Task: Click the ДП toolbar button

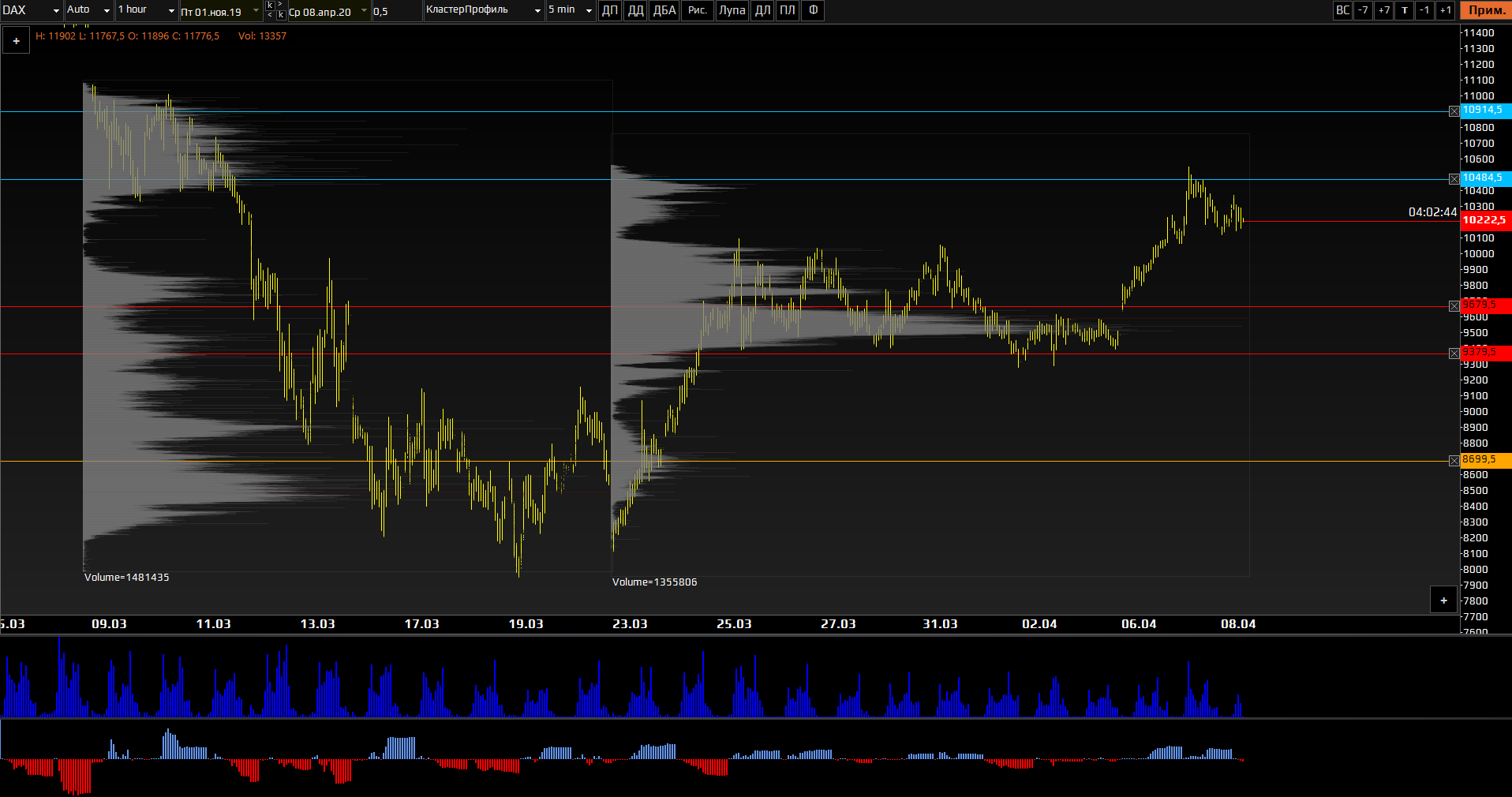Action: tap(610, 10)
